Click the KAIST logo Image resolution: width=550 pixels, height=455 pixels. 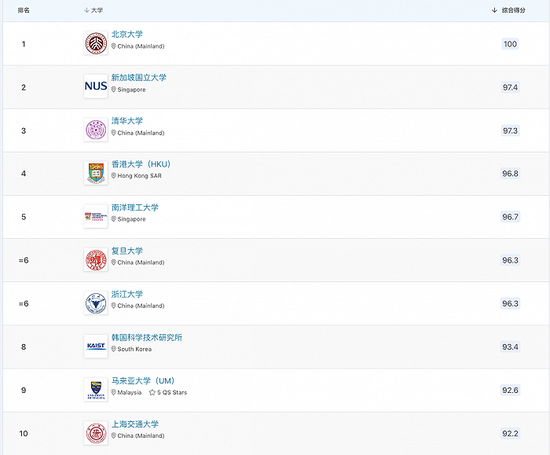tap(96, 346)
